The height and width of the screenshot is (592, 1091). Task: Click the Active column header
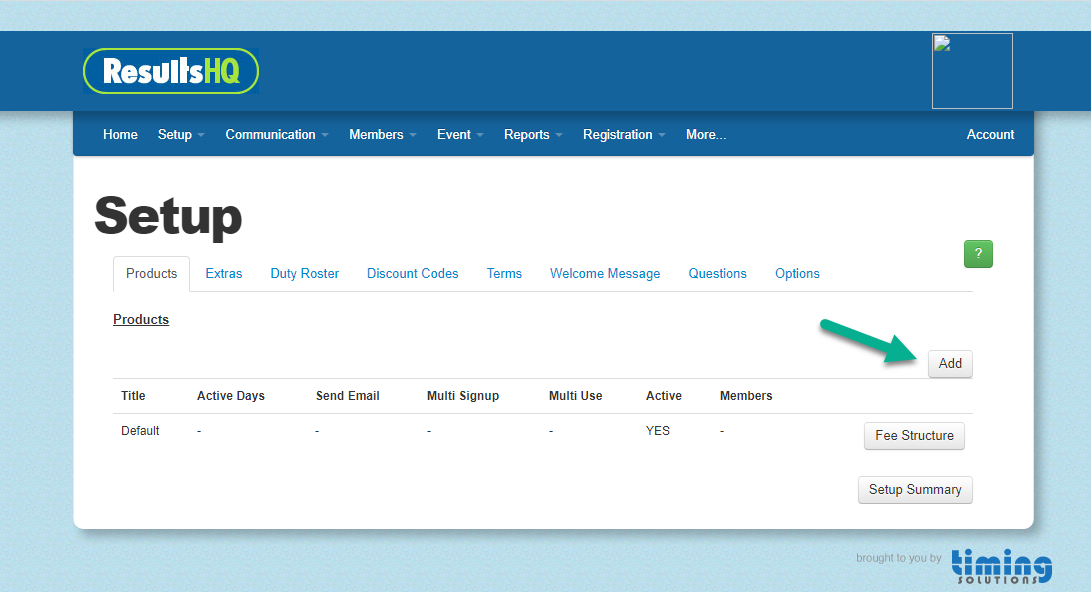coord(664,396)
